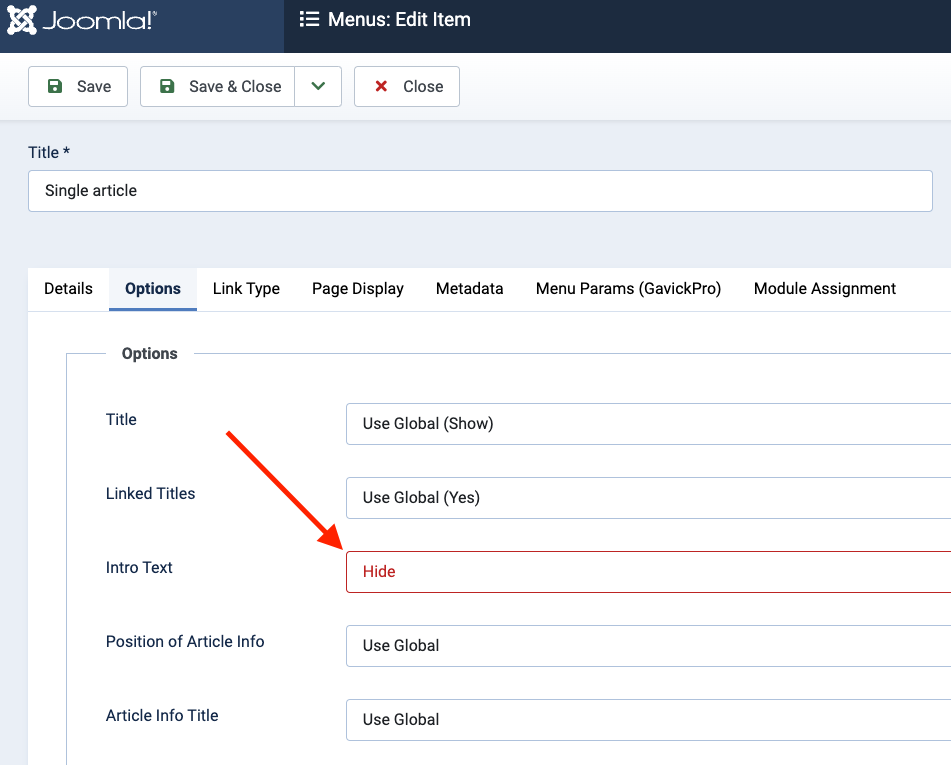Image resolution: width=951 pixels, height=765 pixels.
Task: Open the Article Info Title dropdown
Action: (648, 720)
